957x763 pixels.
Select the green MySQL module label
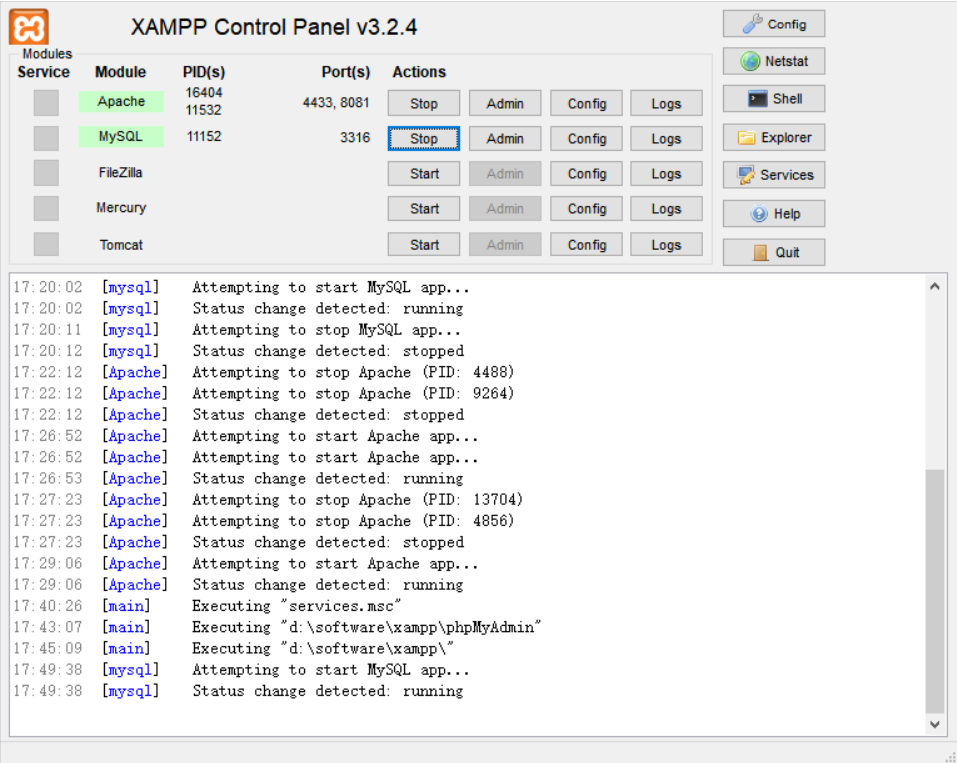[121, 137]
